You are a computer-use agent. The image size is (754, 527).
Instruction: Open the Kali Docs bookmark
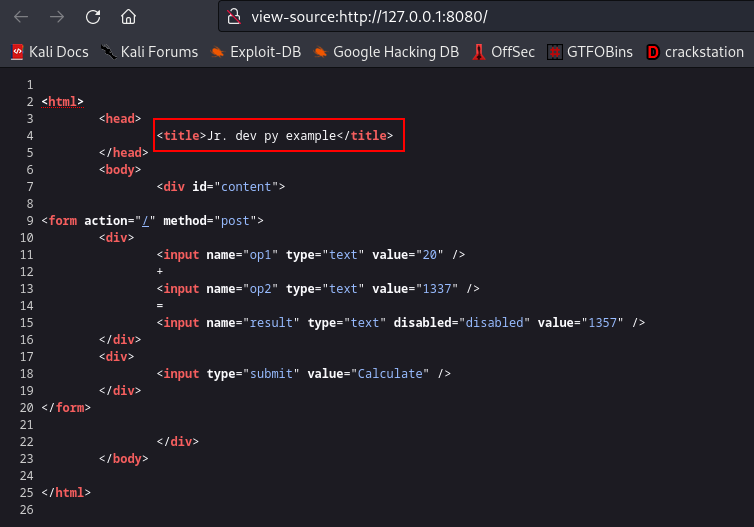tap(50, 52)
